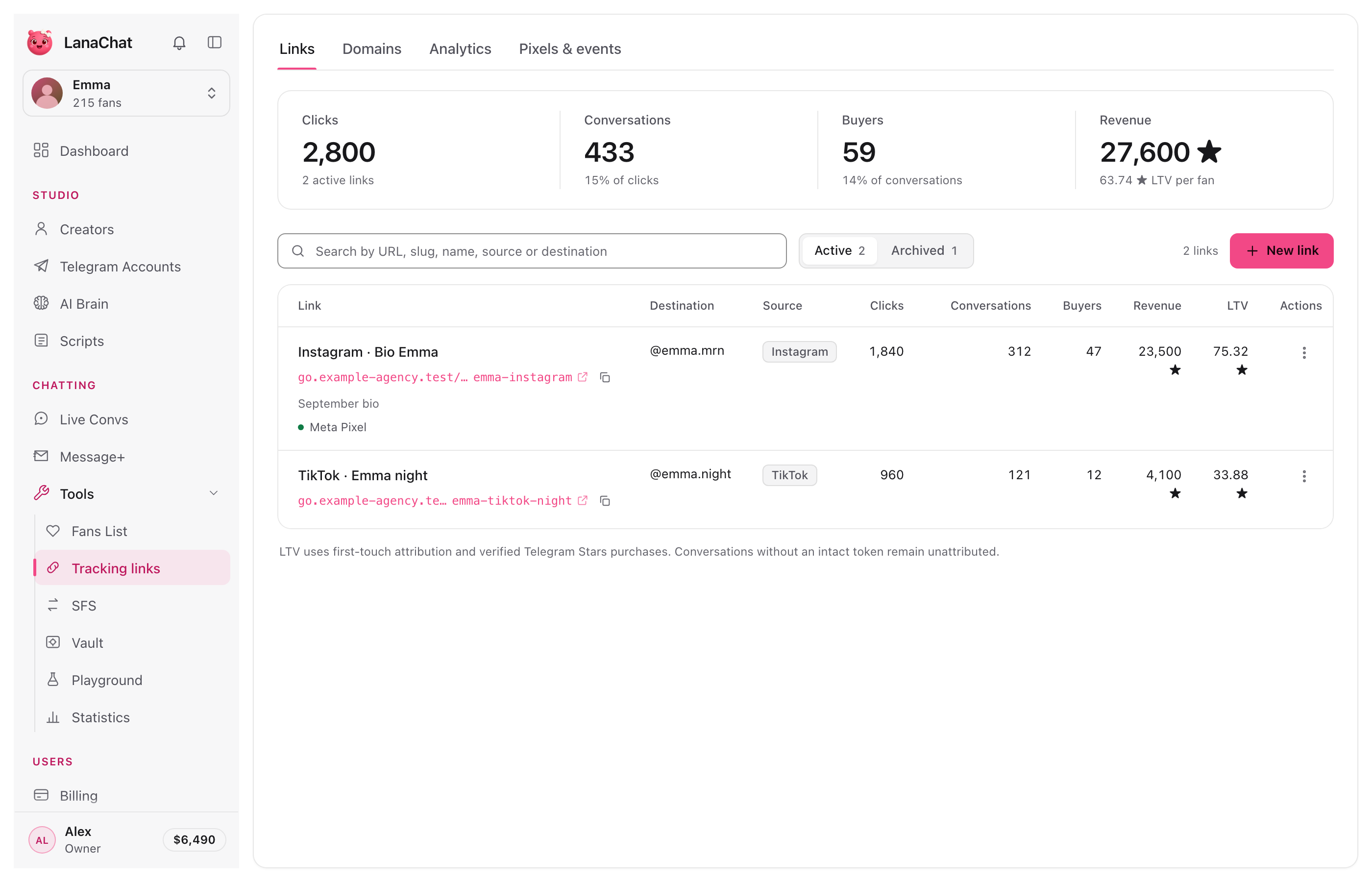This screenshot has width=1372, height=882.
Task: Switch to the Analytics tab
Action: pyautogui.click(x=460, y=49)
